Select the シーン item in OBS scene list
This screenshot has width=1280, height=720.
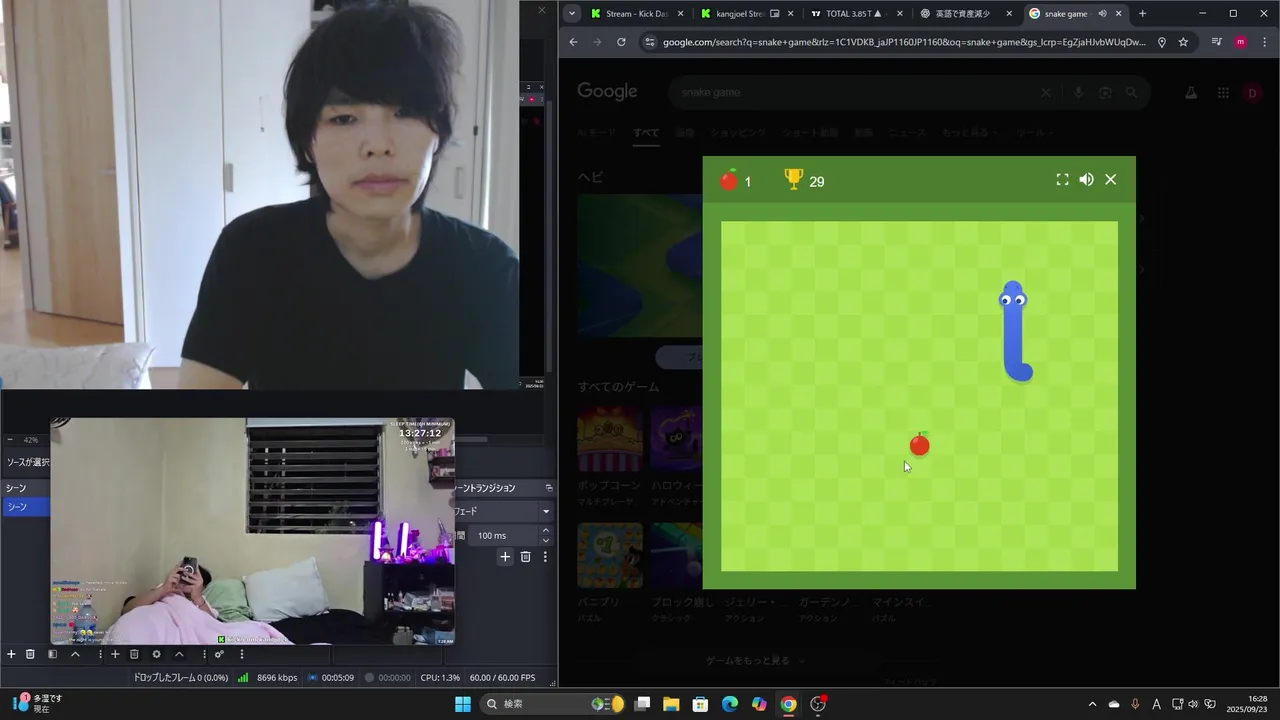point(27,507)
